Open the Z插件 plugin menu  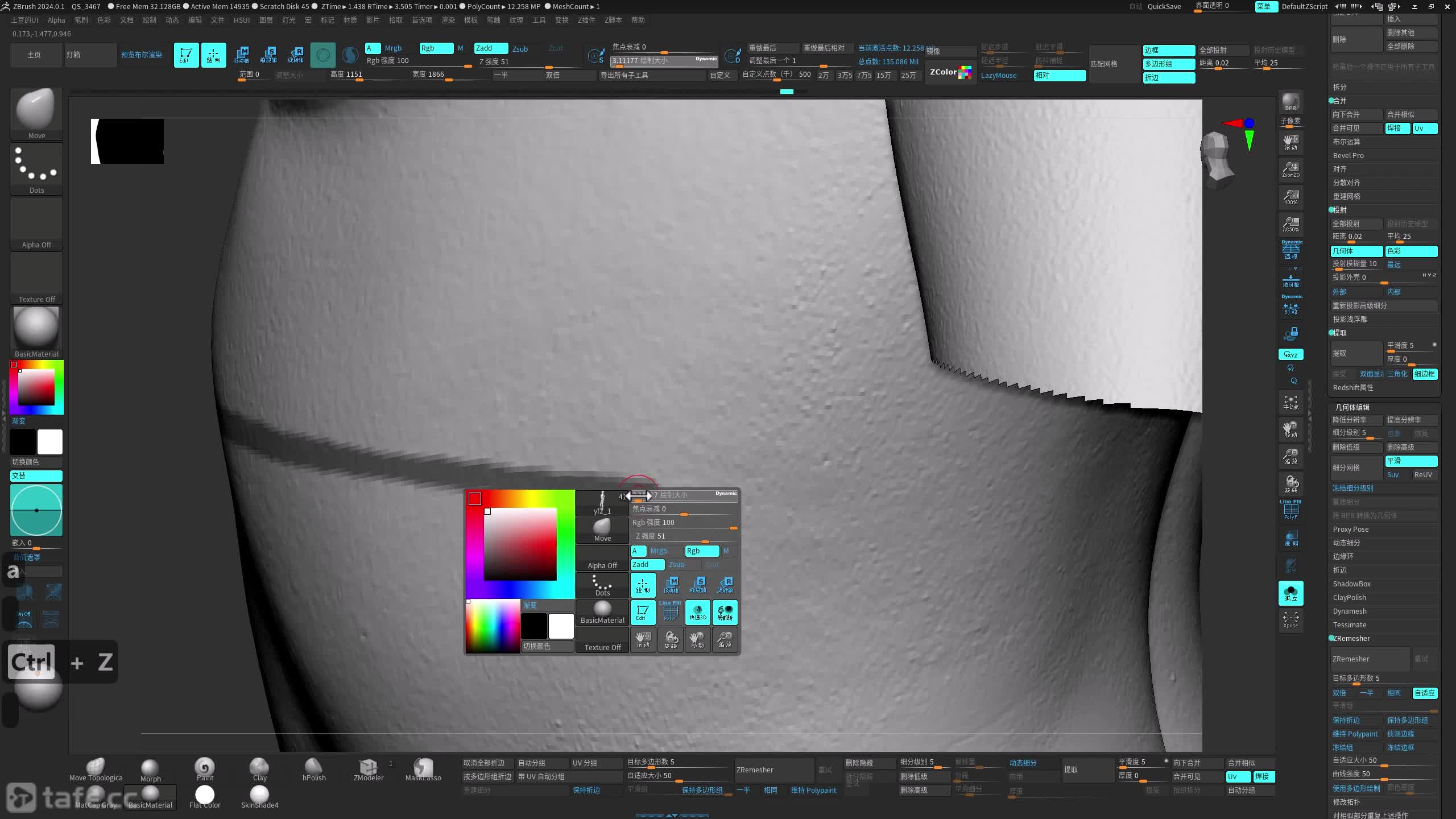pos(586,20)
